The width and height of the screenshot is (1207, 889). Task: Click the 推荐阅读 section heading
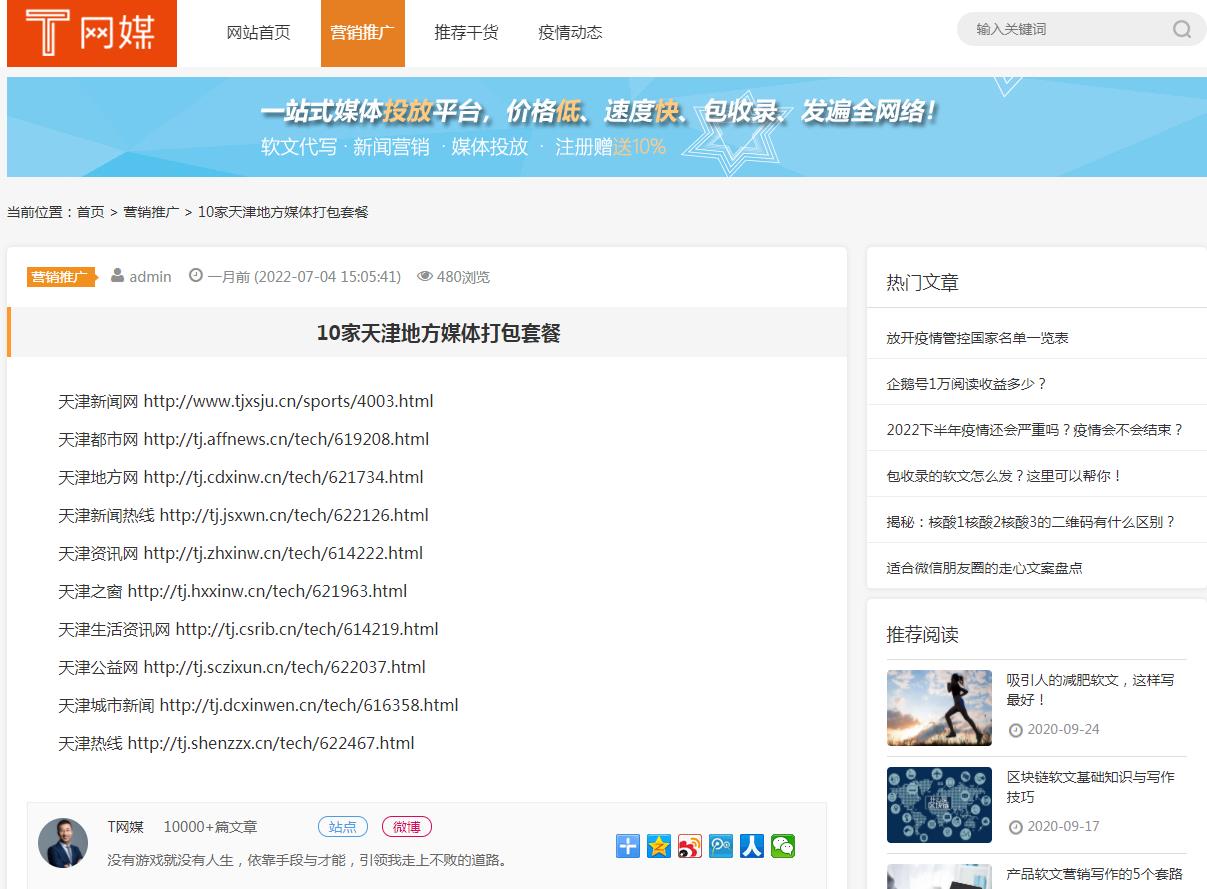pos(923,635)
